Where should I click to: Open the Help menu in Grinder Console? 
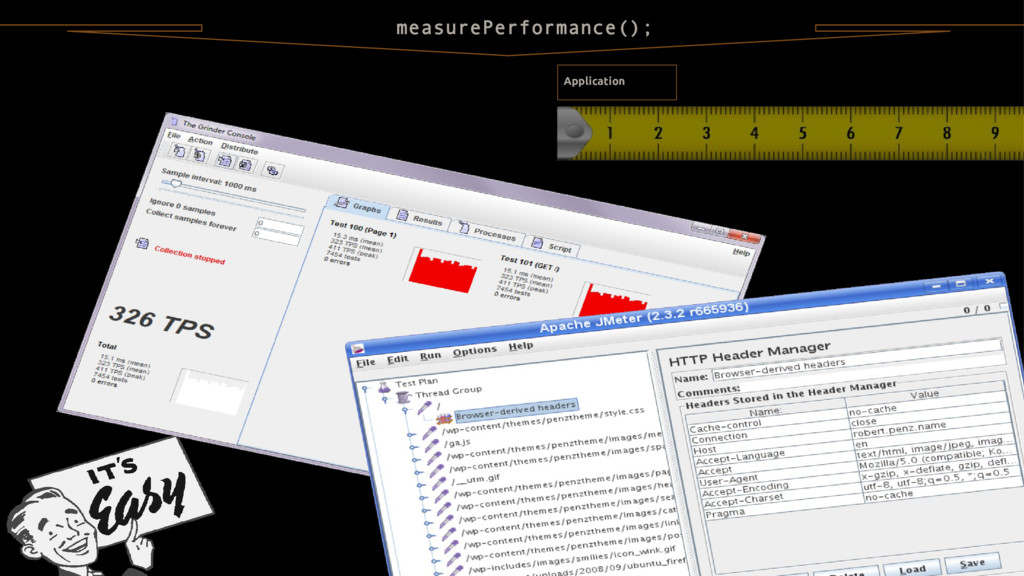741,252
